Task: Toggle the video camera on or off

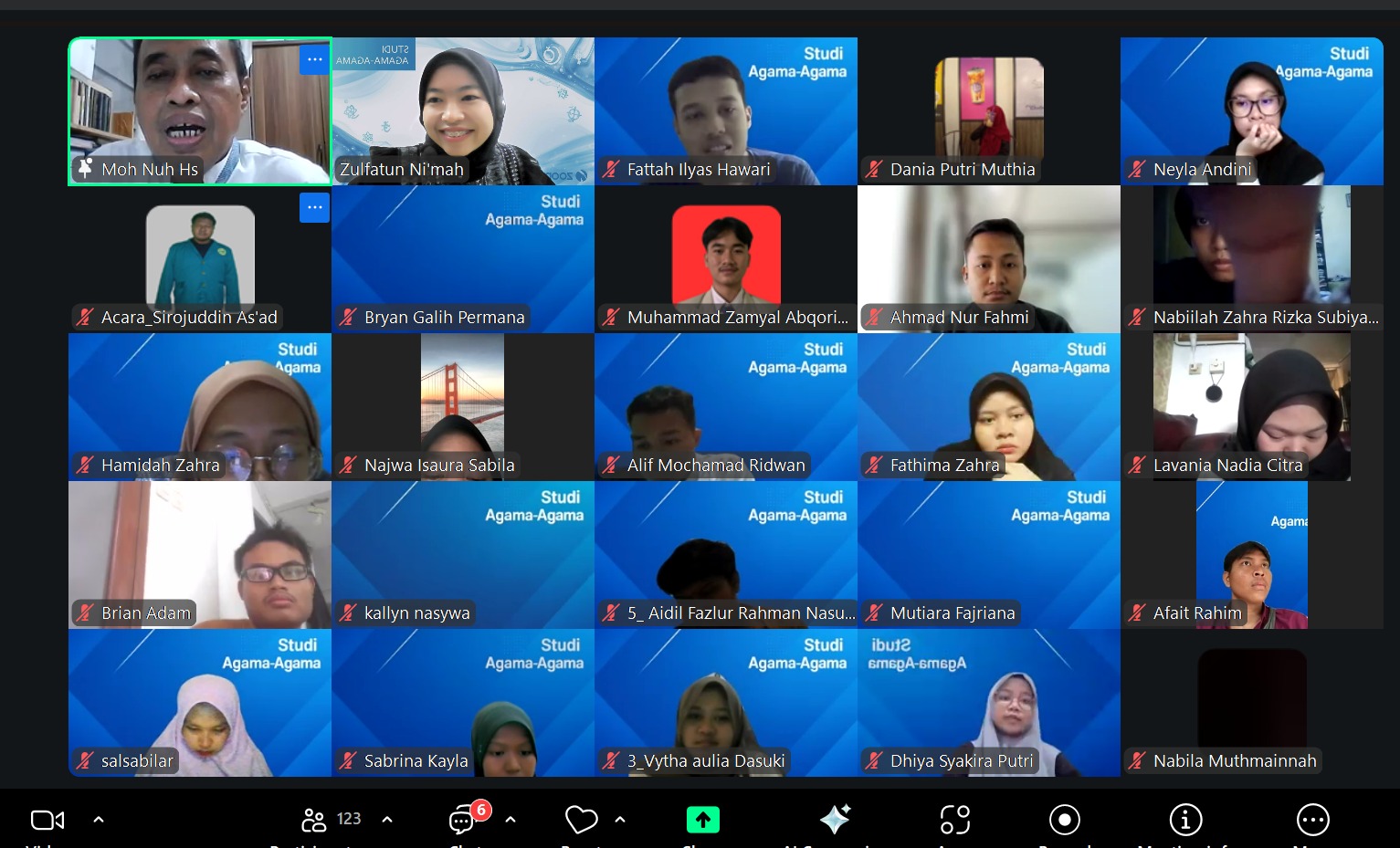Action: coord(47,820)
